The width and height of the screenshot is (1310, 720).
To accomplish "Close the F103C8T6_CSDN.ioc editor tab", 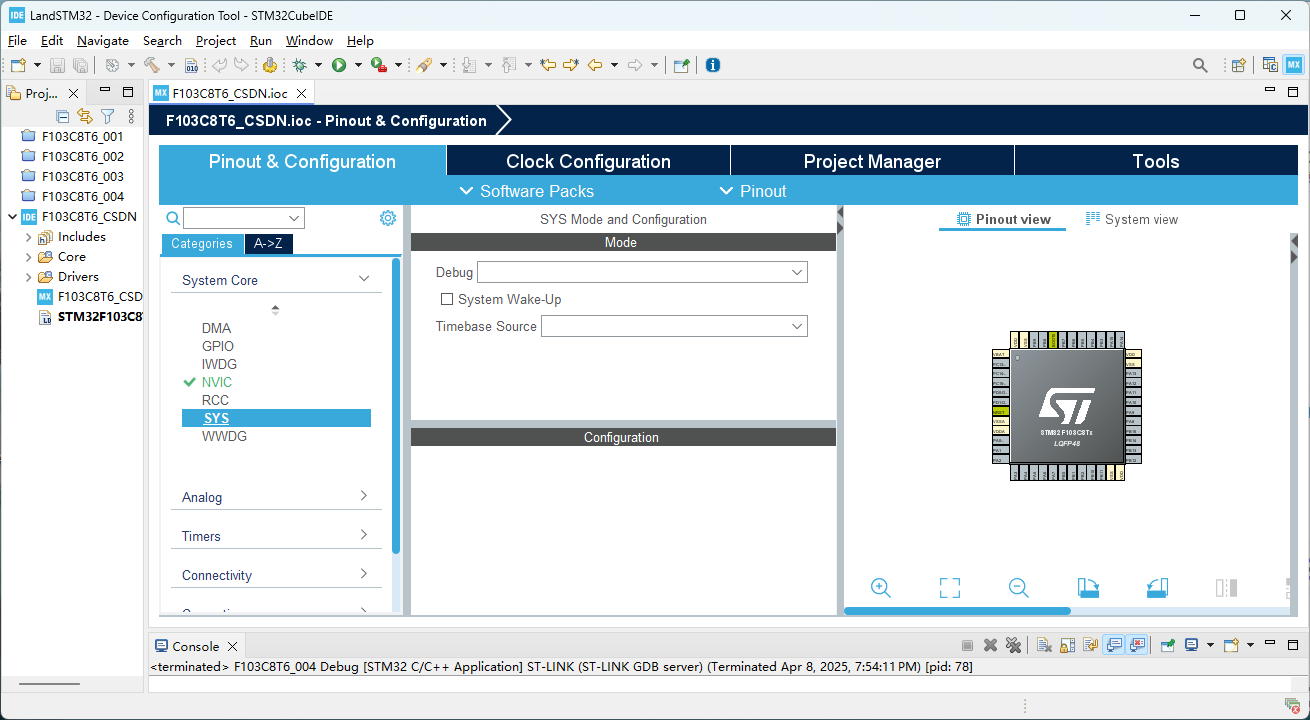I will click(x=299, y=93).
